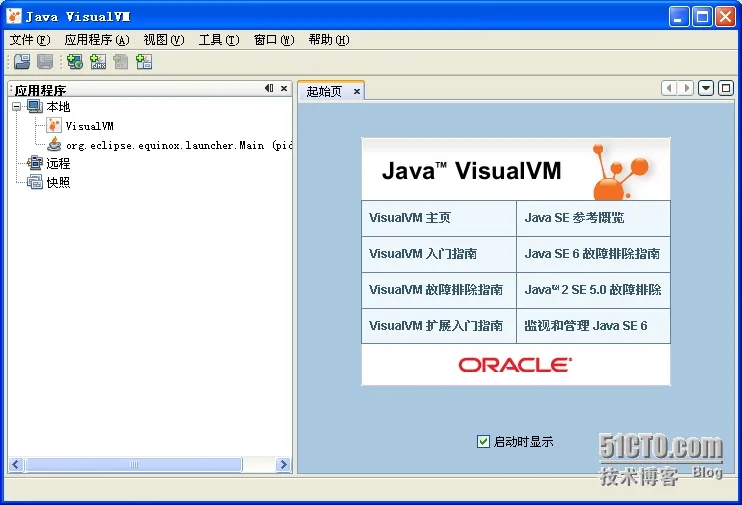742x505 pixels.
Task: Click the VisualVM application icon in the tree
Action: (x=53, y=125)
